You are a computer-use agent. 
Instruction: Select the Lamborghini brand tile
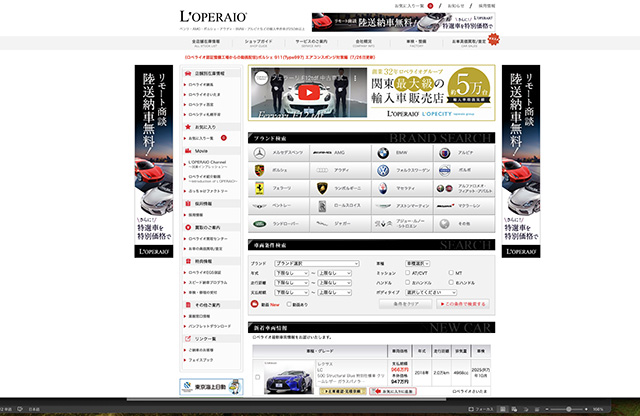point(340,188)
